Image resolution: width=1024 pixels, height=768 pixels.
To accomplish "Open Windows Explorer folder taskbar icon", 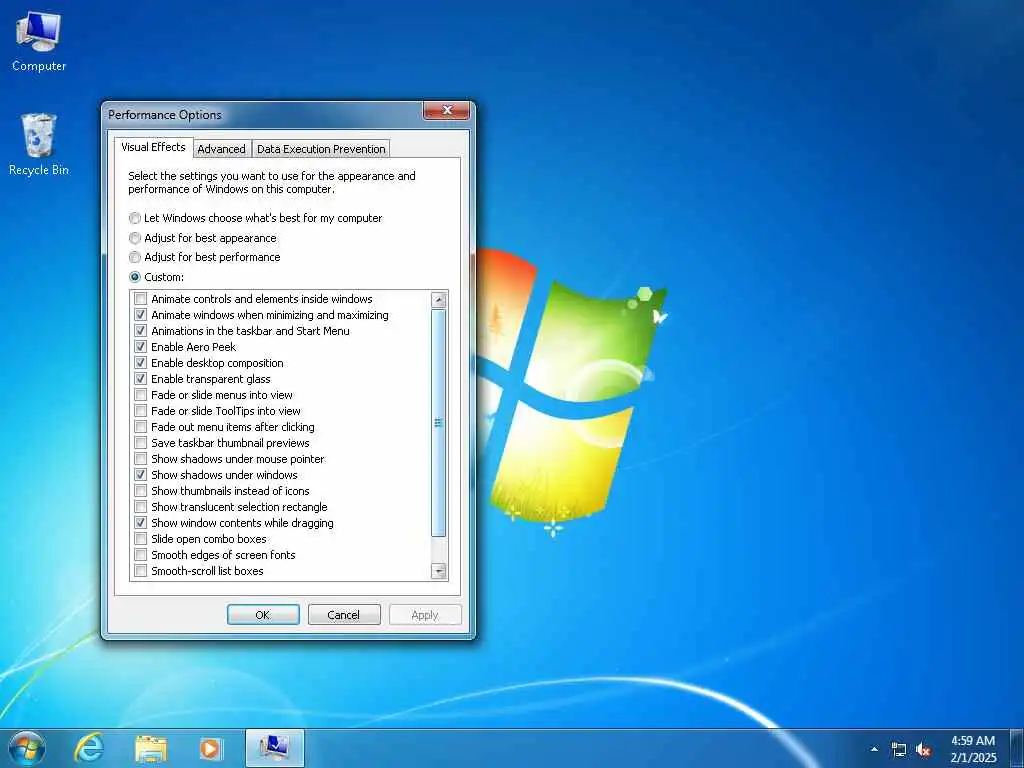I will [x=151, y=748].
